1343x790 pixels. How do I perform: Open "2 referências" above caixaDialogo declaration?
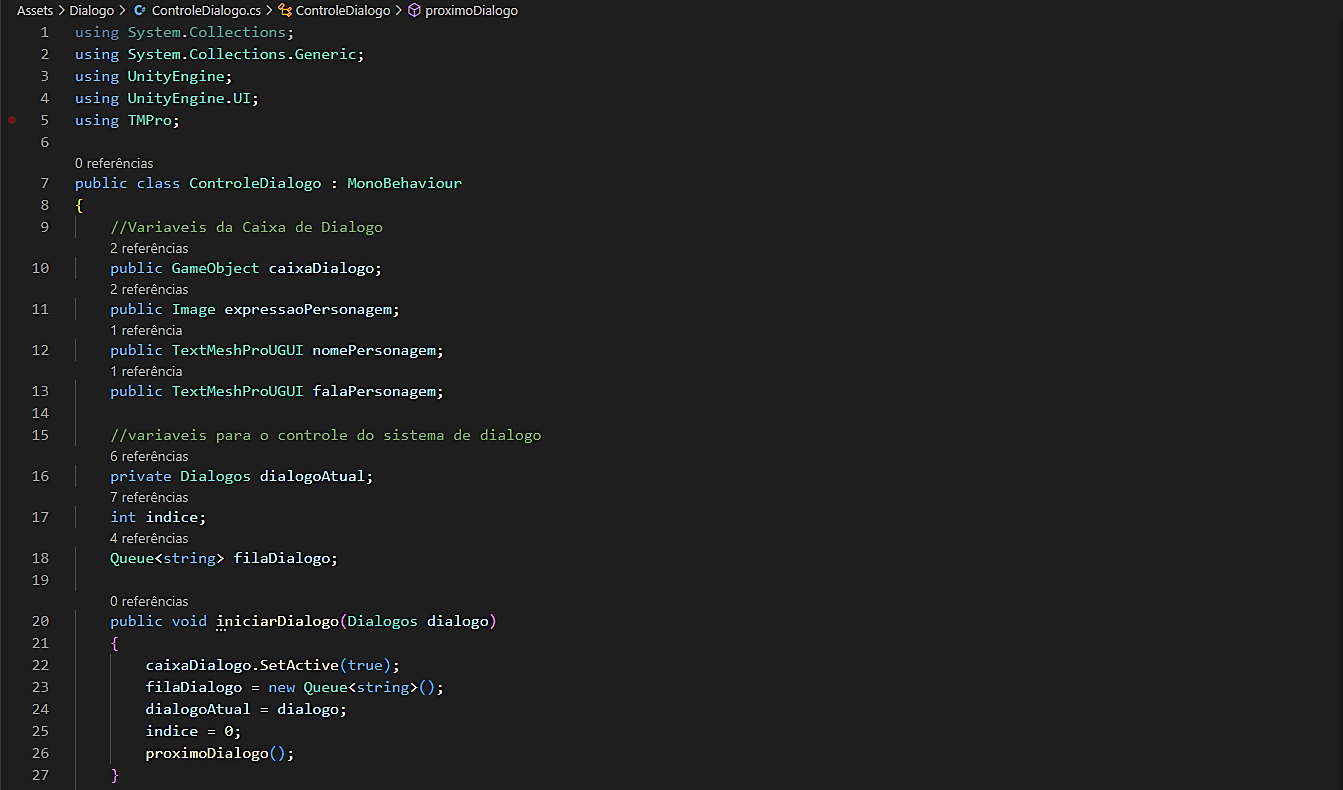(149, 248)
